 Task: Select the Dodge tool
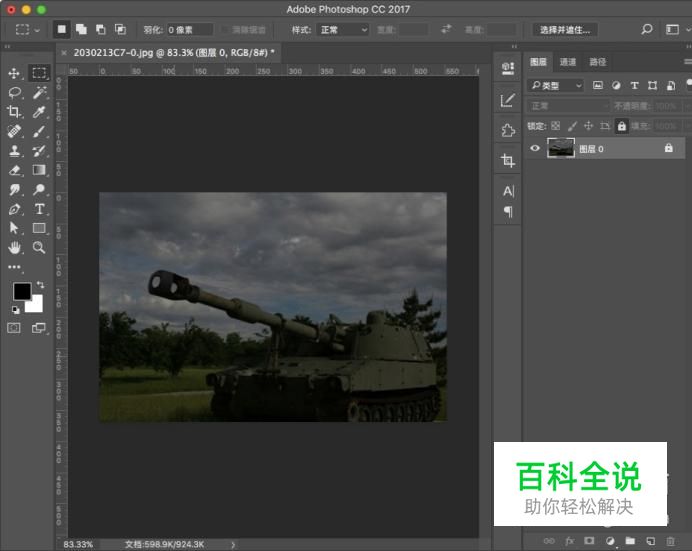point(39,190)
